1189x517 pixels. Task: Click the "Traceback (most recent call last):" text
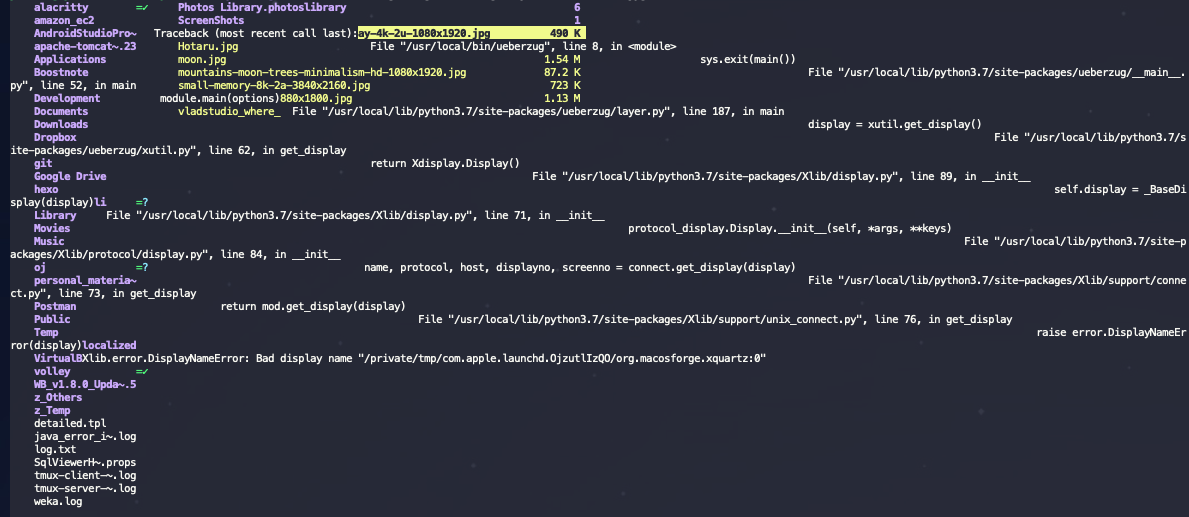pos(256,33)
